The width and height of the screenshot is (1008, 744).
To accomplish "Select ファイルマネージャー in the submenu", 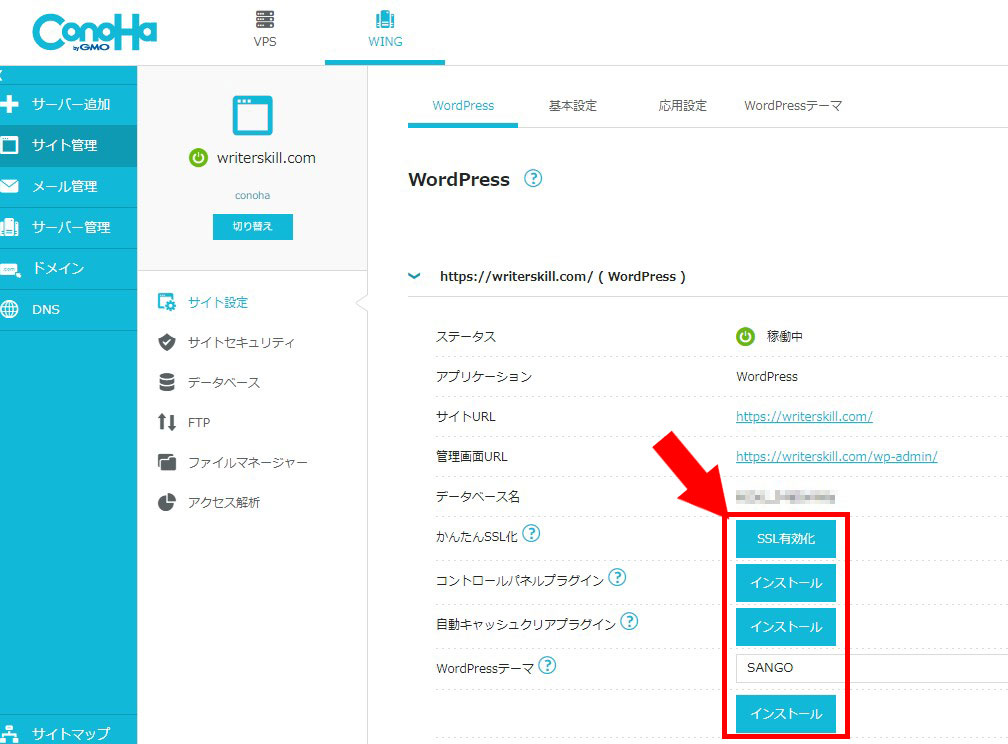I will point(248,462).
